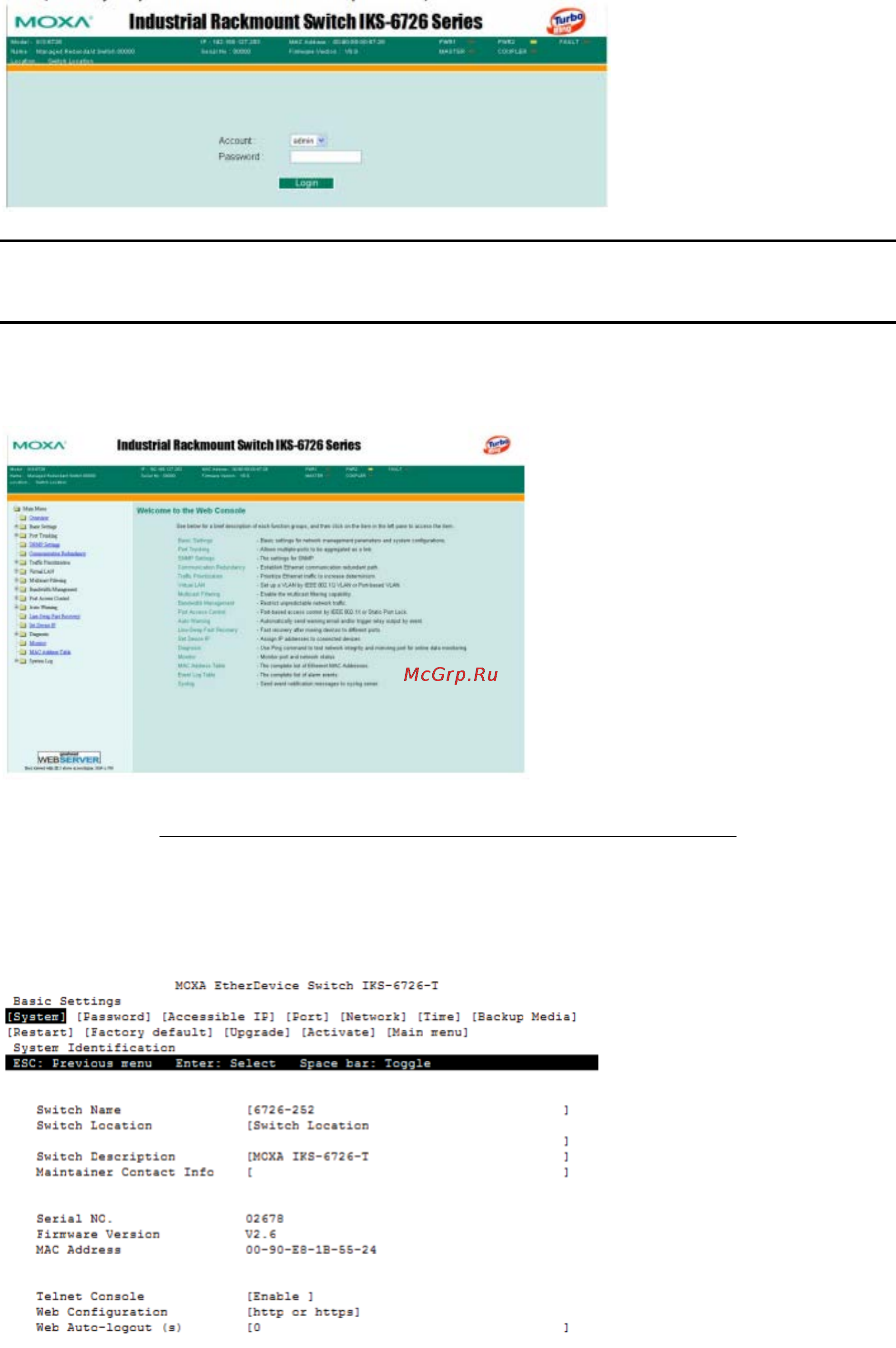The image size is (896, 1348).
Task: Click the MOXA logo on login page
Action: pos(53,22)
